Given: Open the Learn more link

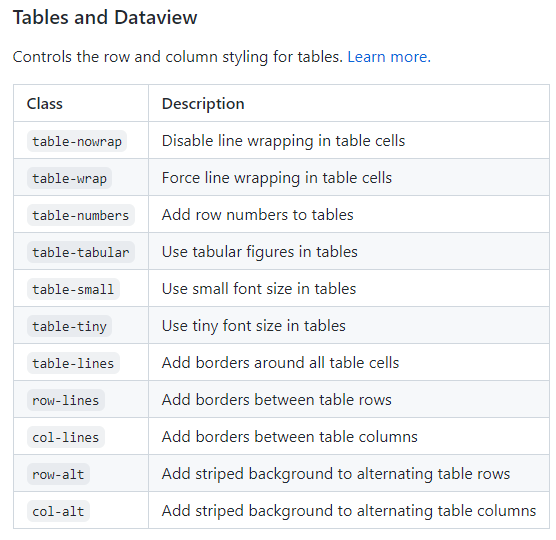Looking at the screenshot, I should (389, 57).
